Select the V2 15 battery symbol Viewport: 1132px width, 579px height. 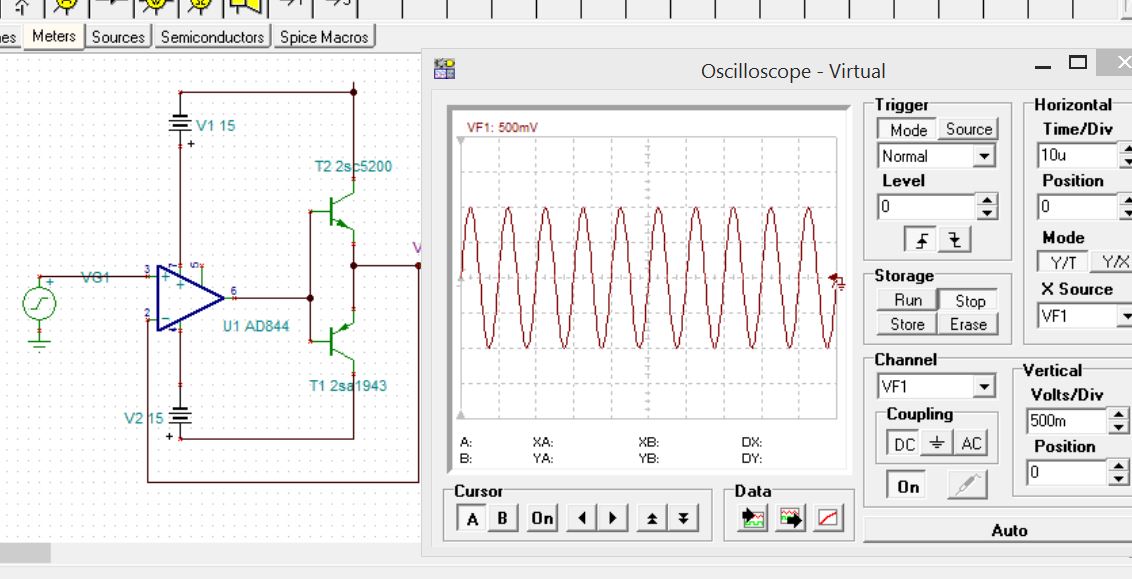coord(180,417)
